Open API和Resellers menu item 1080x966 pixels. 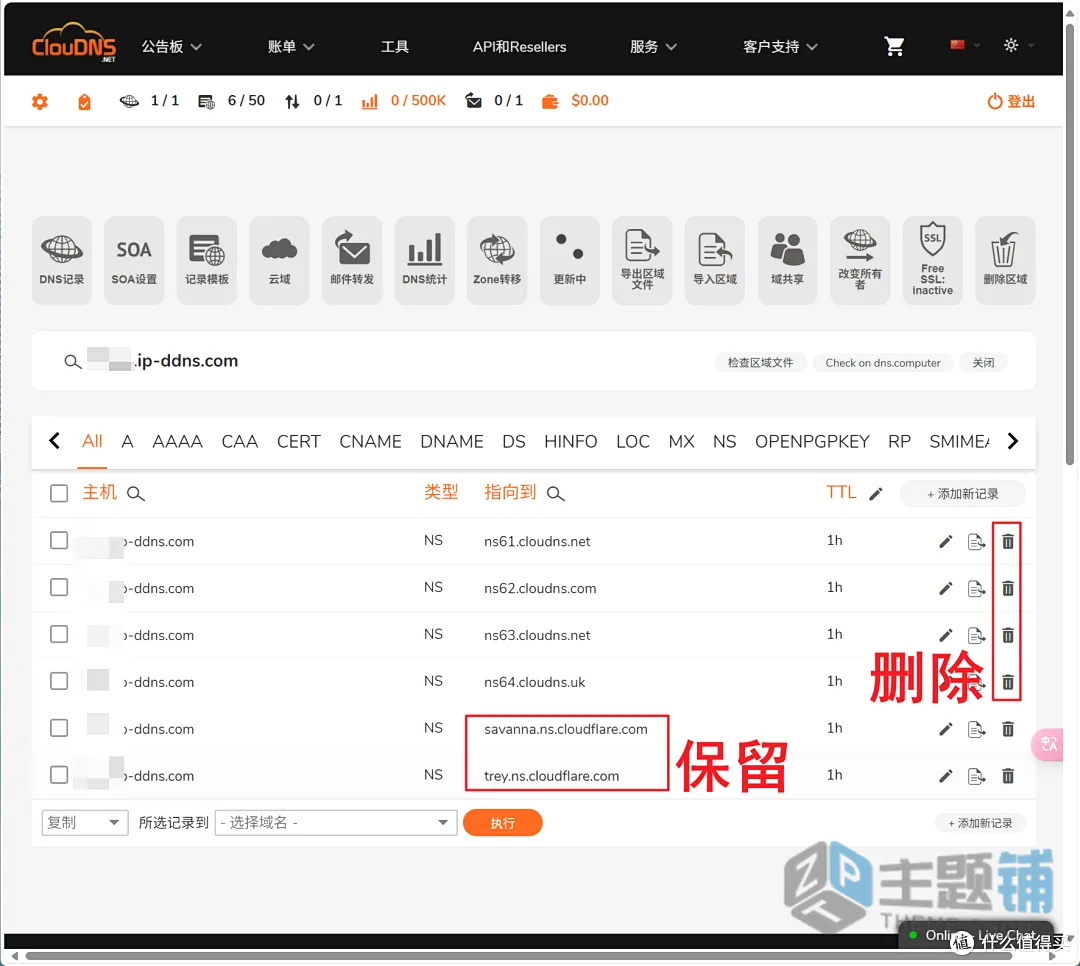519,47
